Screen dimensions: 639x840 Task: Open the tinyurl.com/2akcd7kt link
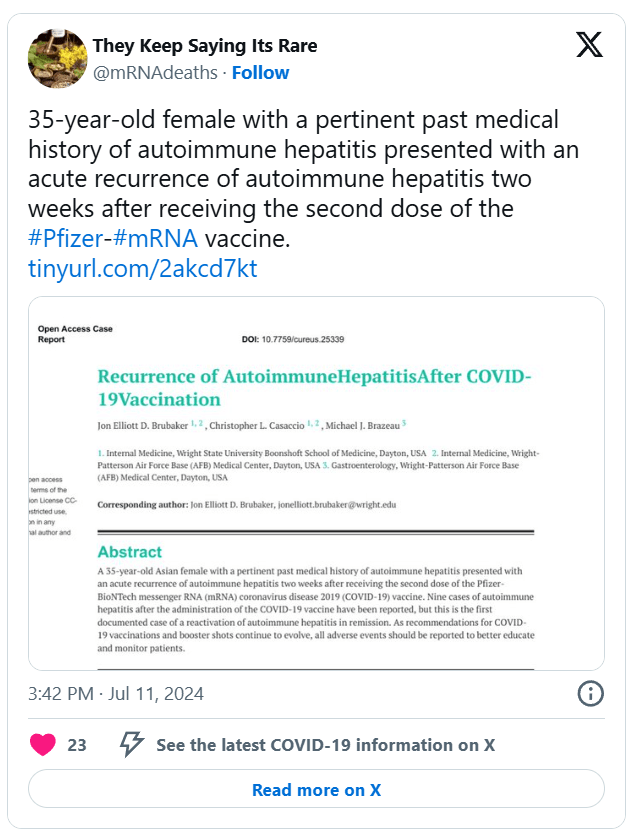click(142, 269)
